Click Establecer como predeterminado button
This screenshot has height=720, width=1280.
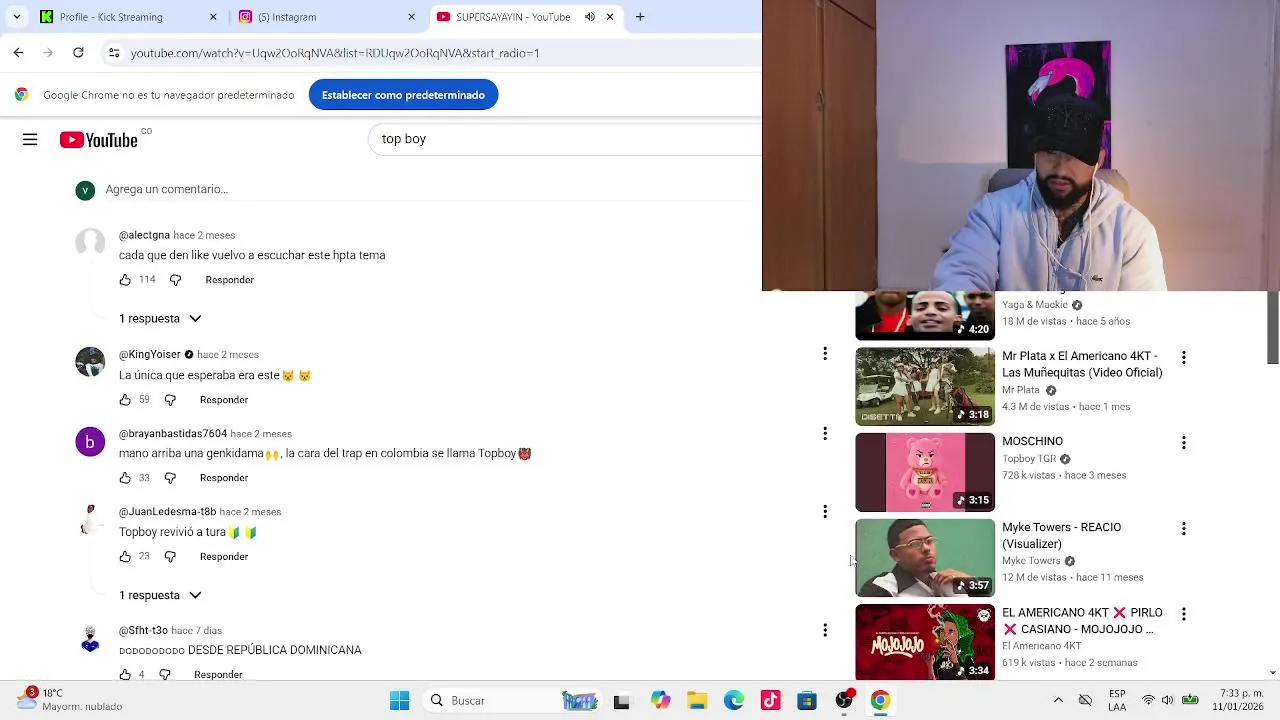click(403, 95)
